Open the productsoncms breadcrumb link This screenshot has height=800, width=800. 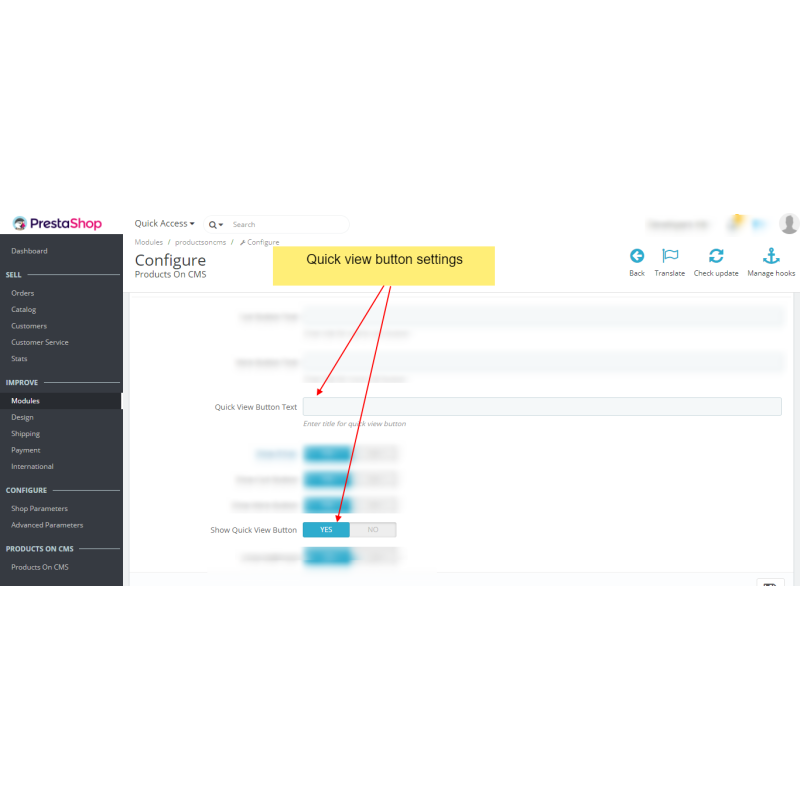coord(200,242)
